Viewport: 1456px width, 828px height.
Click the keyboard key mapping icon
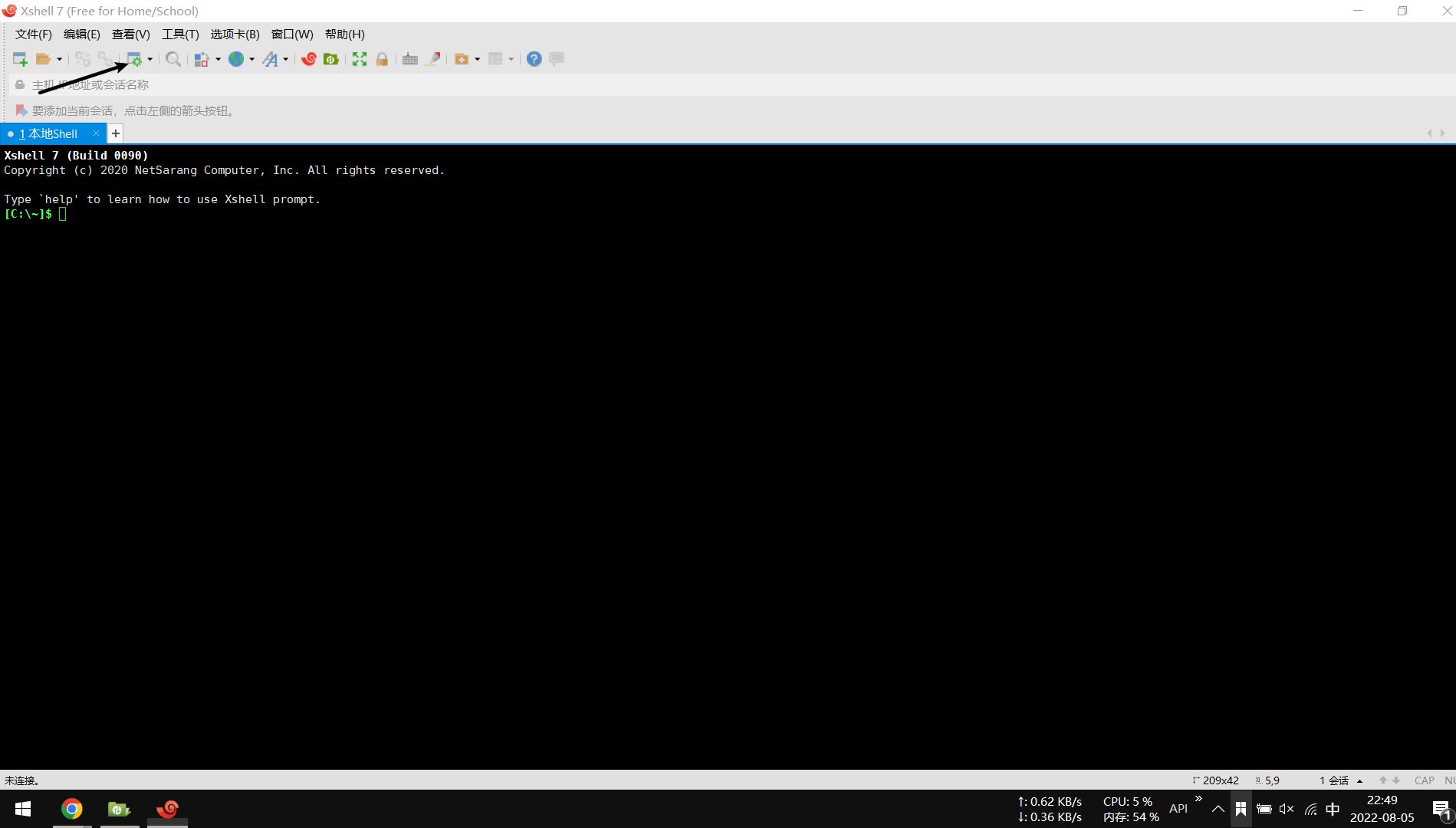tap(410, 59)
